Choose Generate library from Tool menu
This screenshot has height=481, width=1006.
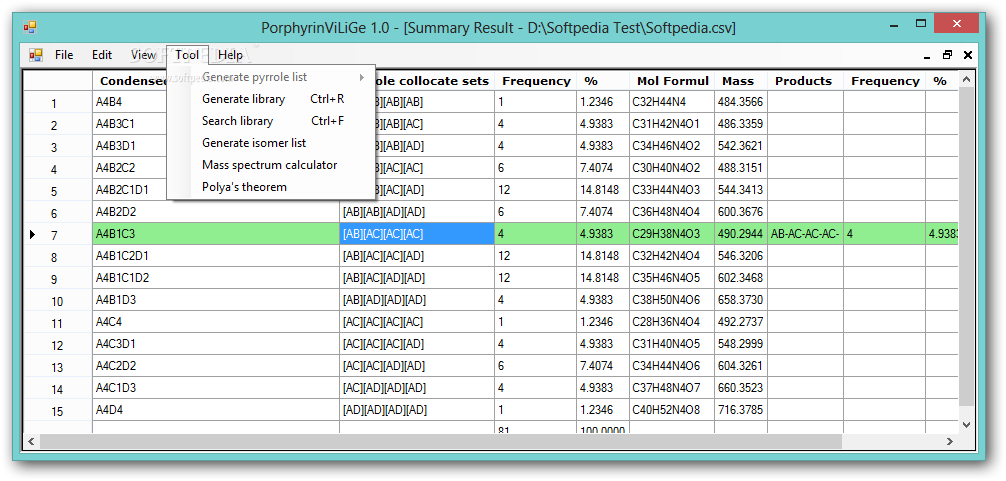pyautogui.click(x=271, y=99)
